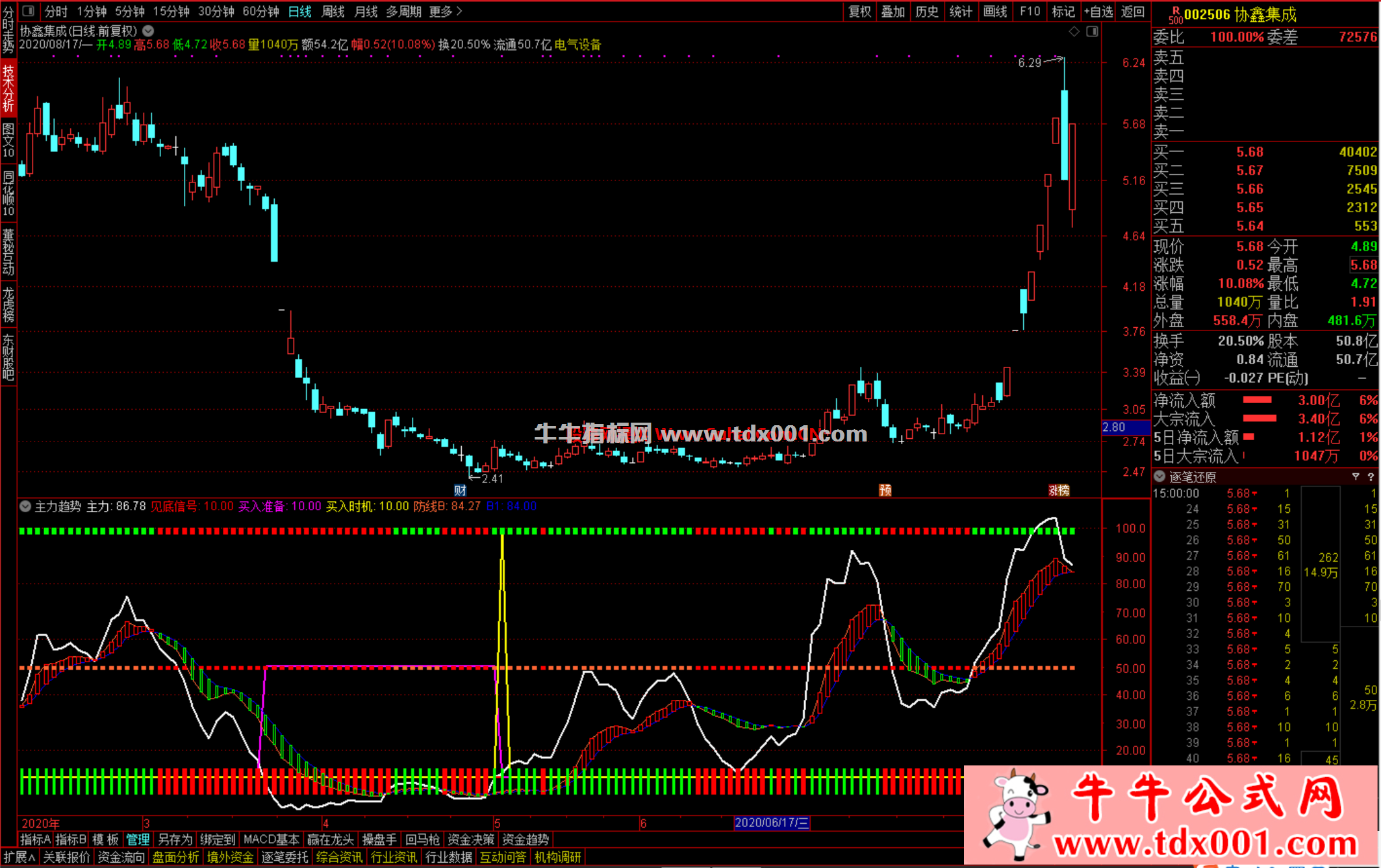The image size is (1381, 868).
Task: Click the diamond icon above the chart
Action: (1074, 31)
